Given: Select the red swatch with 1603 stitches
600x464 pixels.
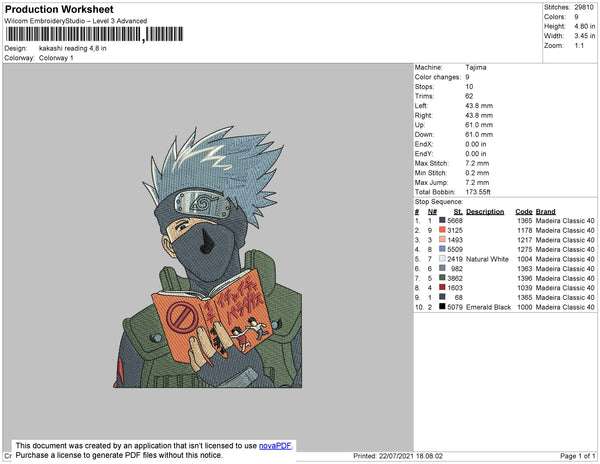Looking at the screenshot, I should (x=442, y=287).
